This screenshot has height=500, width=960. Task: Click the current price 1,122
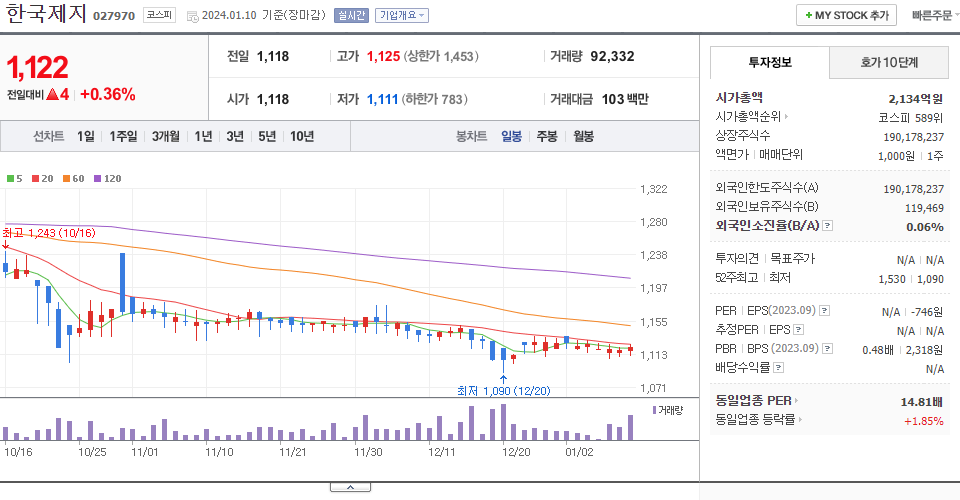click(37, 67)
